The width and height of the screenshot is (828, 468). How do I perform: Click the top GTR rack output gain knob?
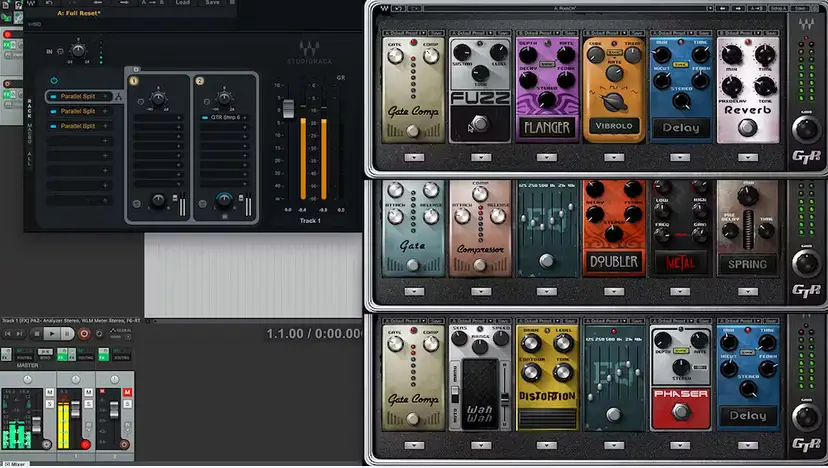(806, 129)
